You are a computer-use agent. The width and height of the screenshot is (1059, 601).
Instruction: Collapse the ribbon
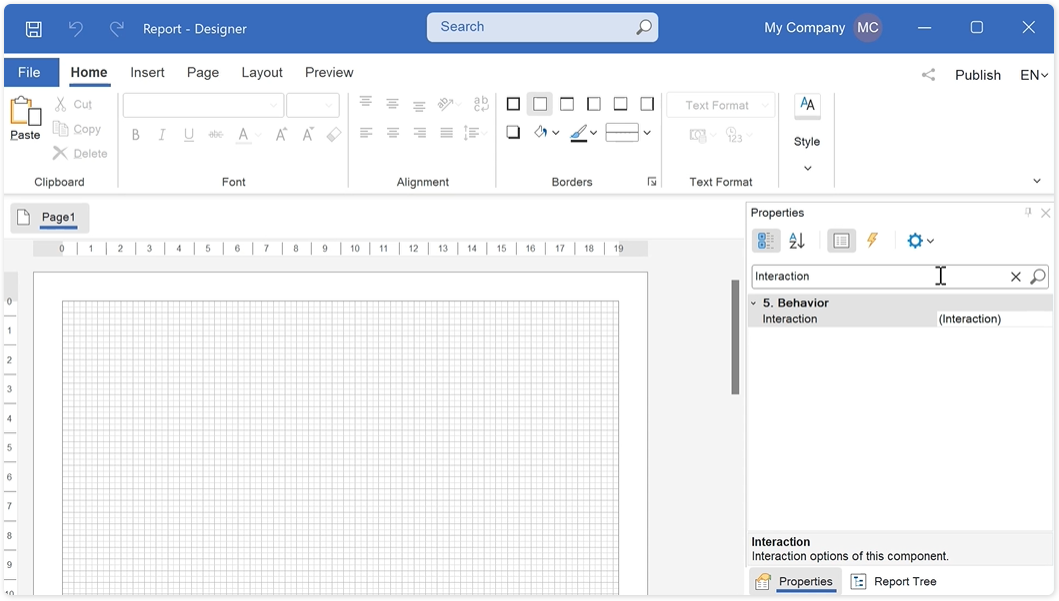(x=1037, y=181)
